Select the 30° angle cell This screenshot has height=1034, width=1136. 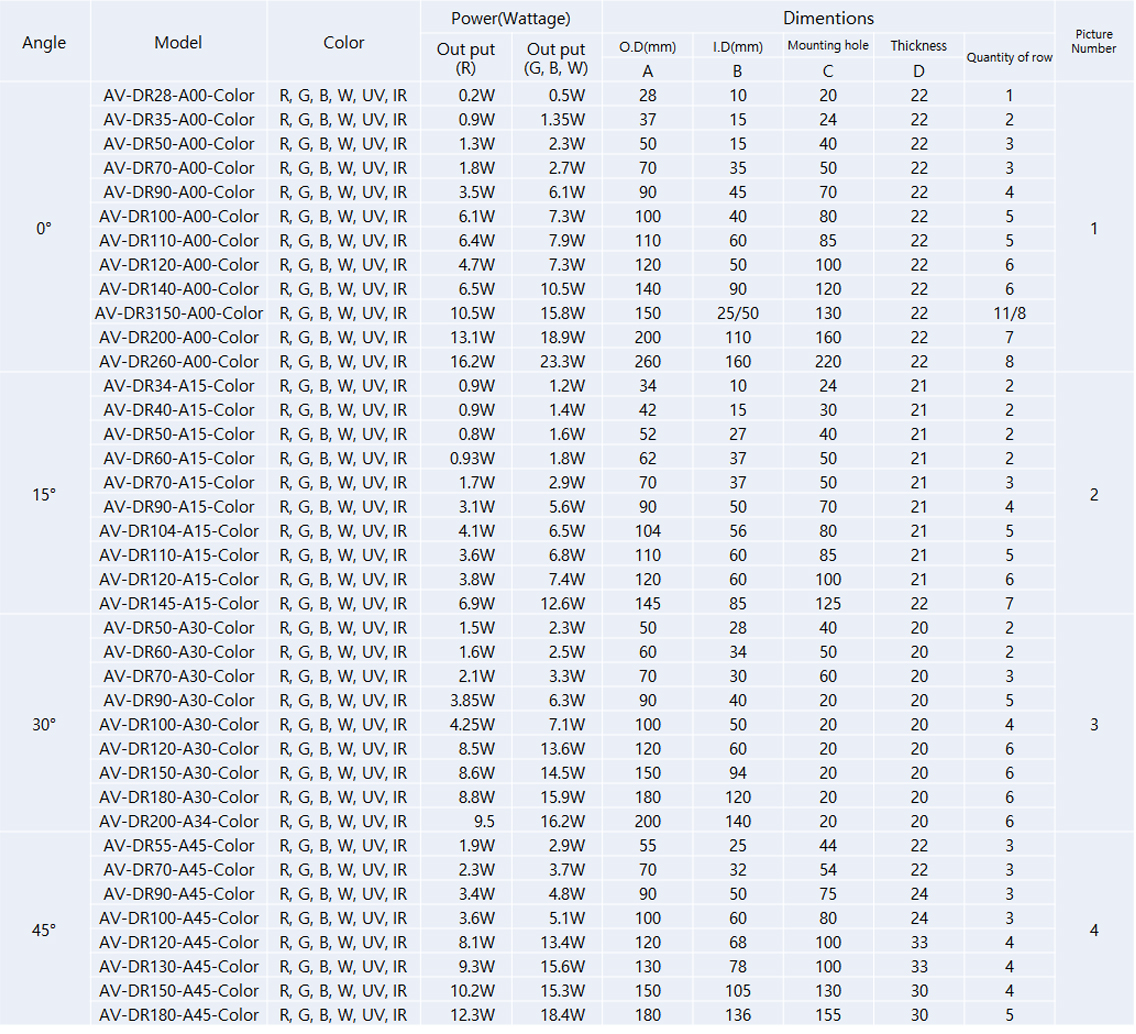pos(44,725)
